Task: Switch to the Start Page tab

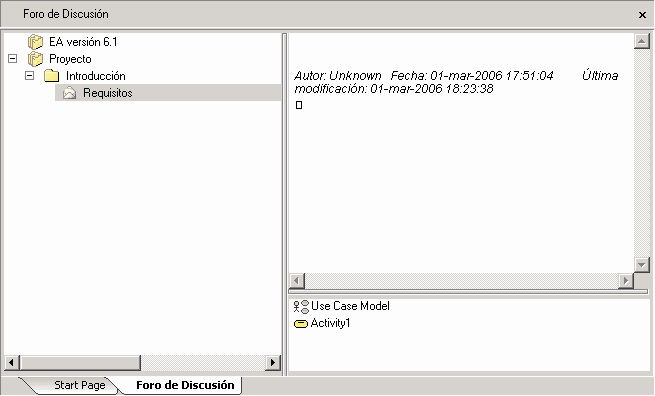Action: [x=79, y=385]
